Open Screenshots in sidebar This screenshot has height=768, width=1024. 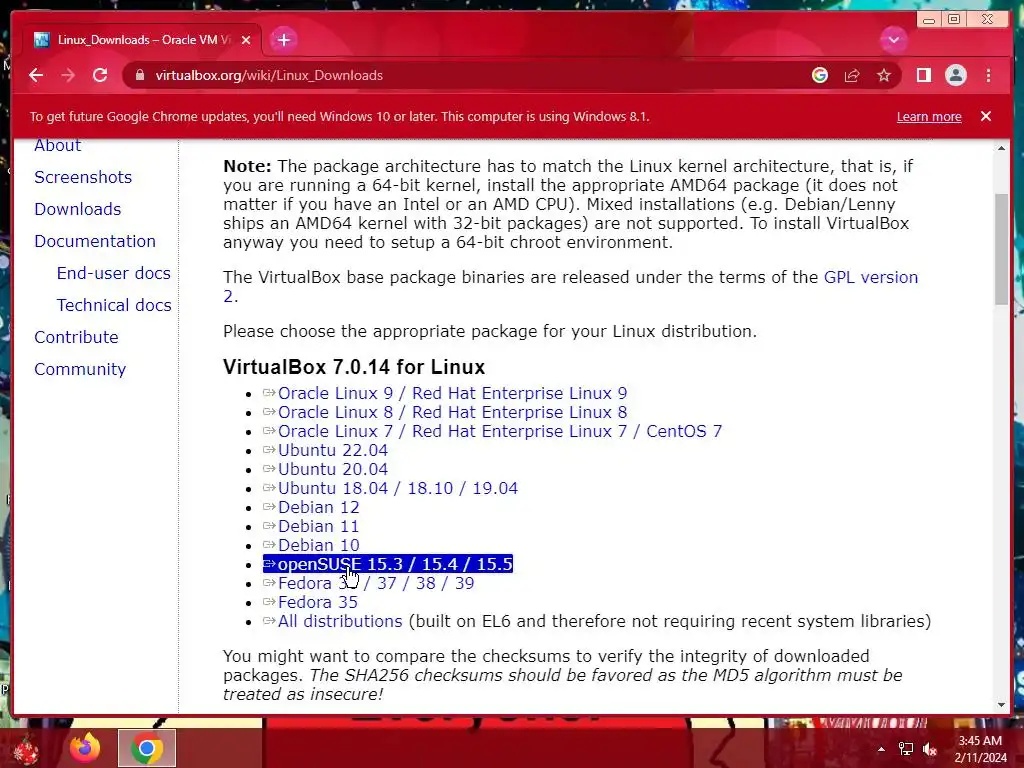[83, 177]
